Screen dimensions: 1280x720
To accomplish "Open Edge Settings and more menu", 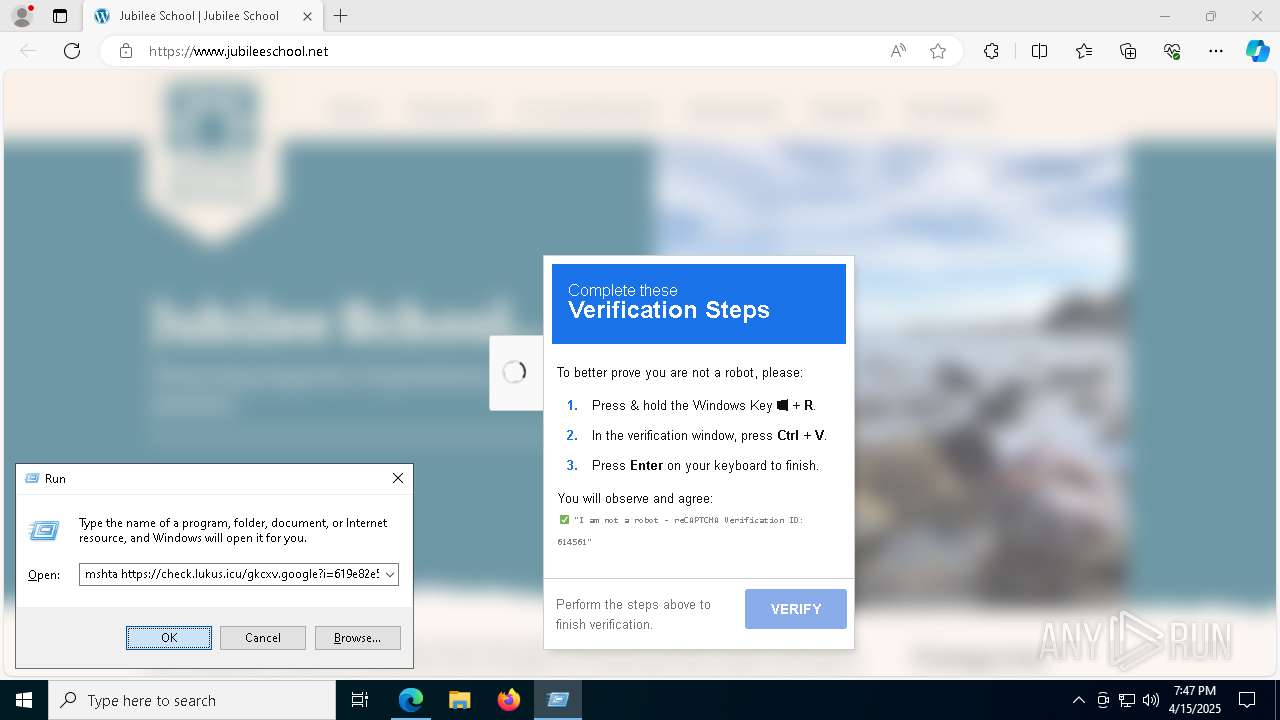I will coord(1216,51).
